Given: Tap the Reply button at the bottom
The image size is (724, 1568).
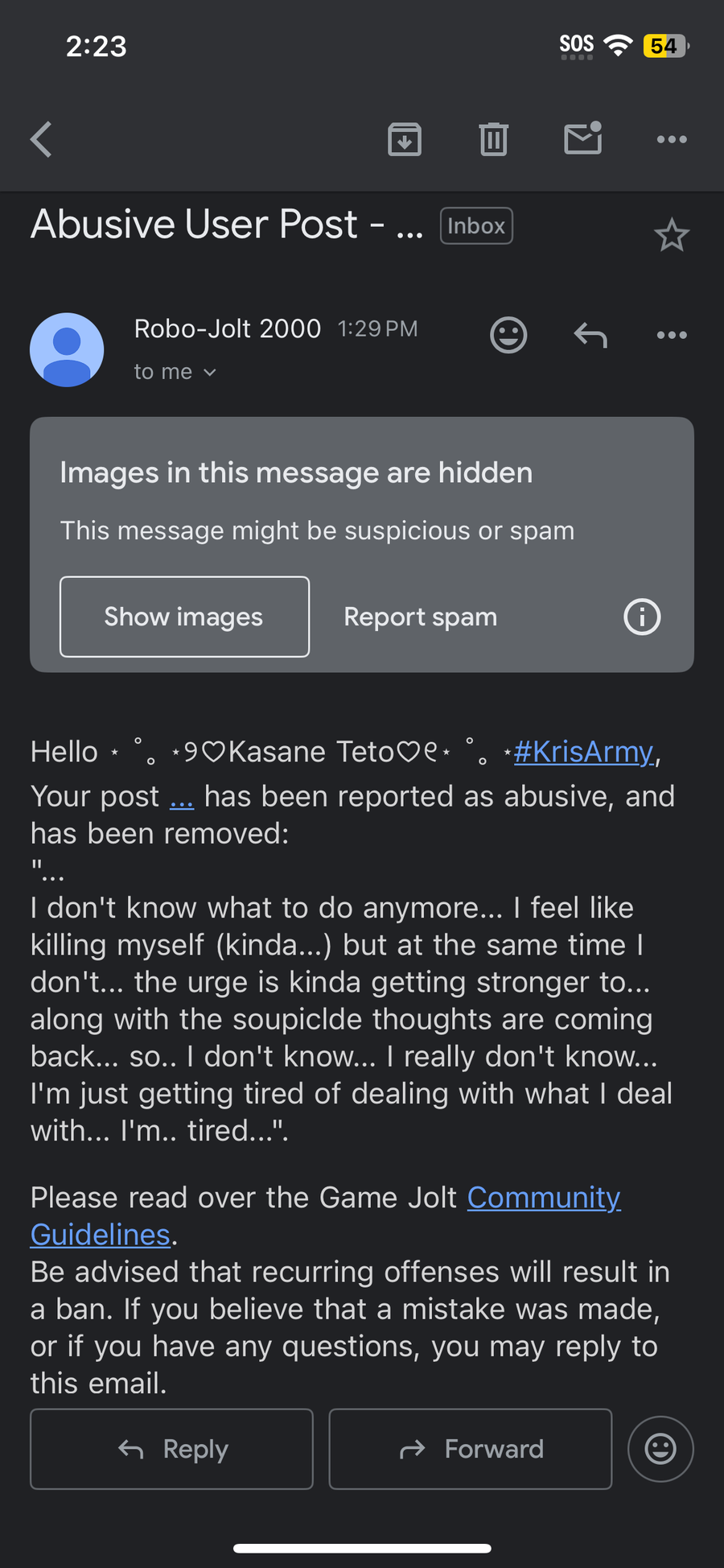Looking at the screenshot, I should [171, 1449].
